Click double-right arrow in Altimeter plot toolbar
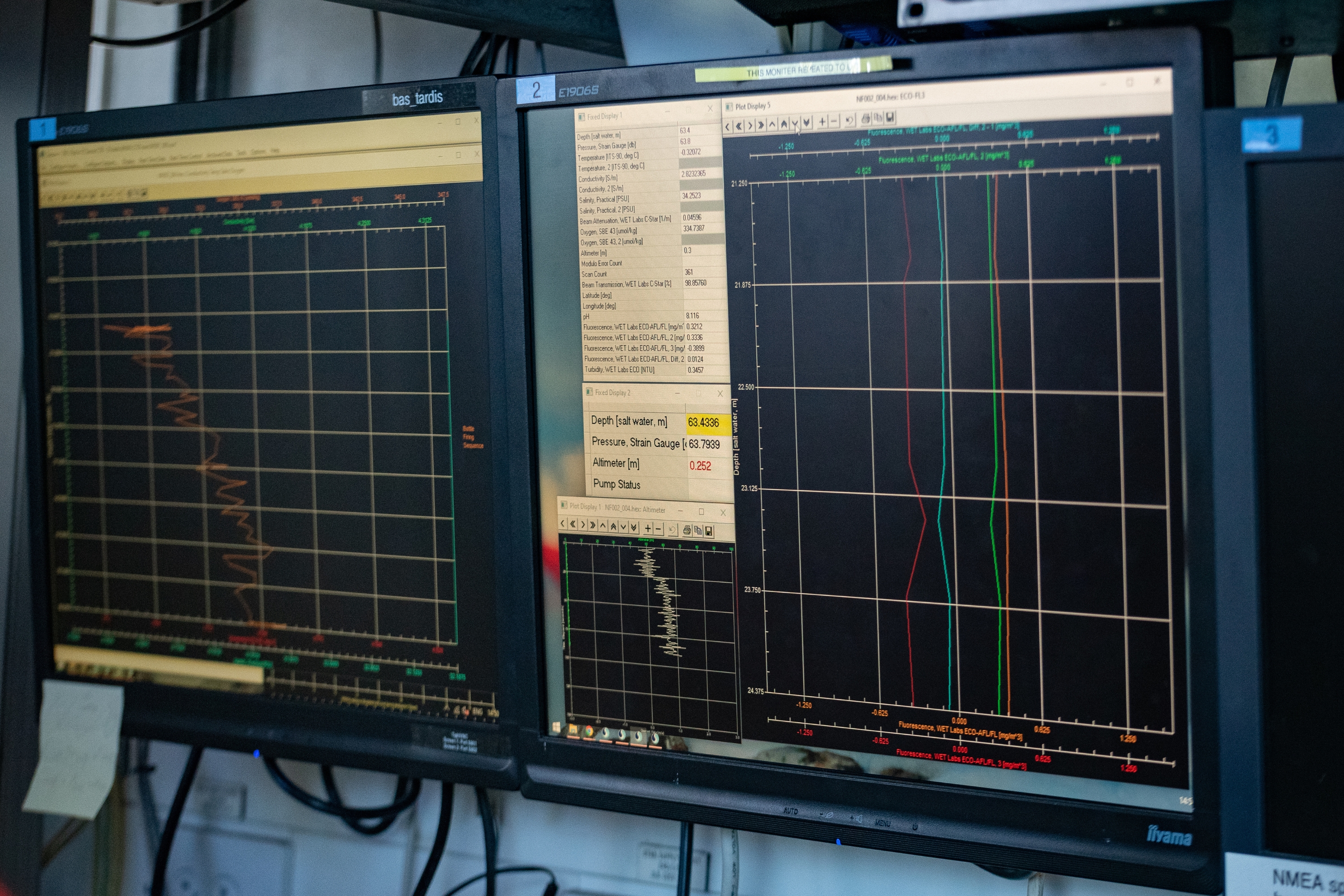 593,525
